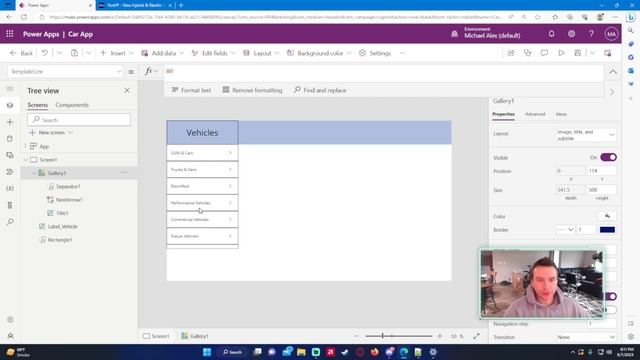Collapse the Gallery1 tree node
This screenshot has height=360, width=640.
tap(34, 173)
